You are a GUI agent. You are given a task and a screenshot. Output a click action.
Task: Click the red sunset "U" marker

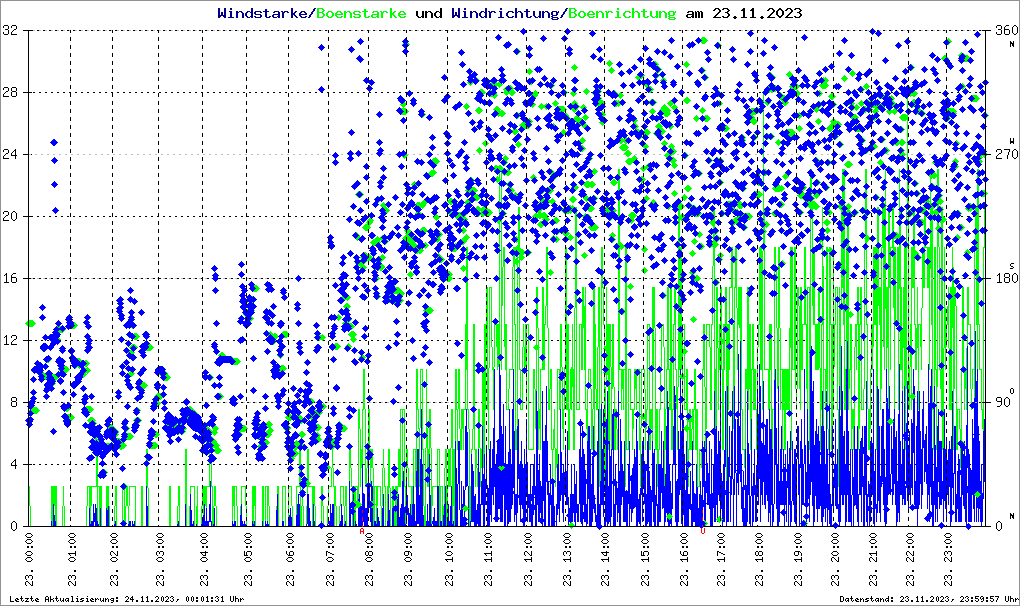pyautogui.click(x=703, y=532)
